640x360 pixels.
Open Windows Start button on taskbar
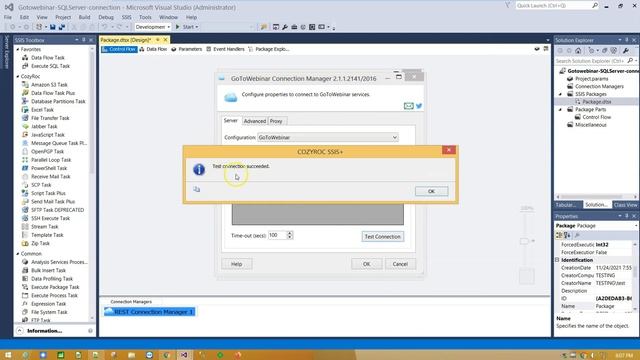coord(8,355)
